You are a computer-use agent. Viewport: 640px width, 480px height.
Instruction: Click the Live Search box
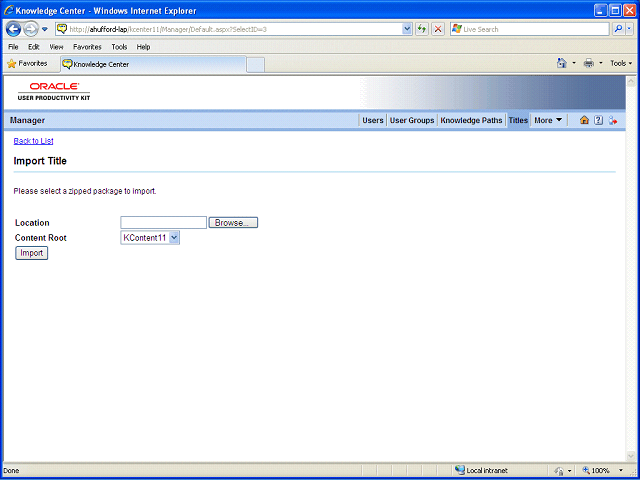[530, 29]
